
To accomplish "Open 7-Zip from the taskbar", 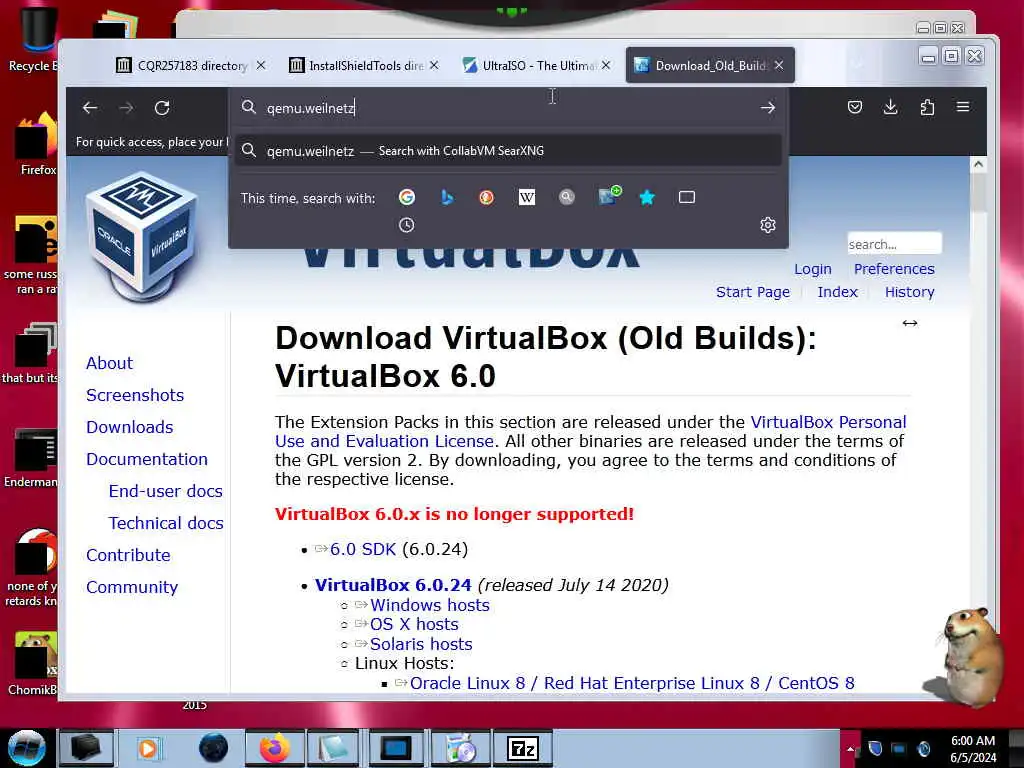I will point(523,748).
